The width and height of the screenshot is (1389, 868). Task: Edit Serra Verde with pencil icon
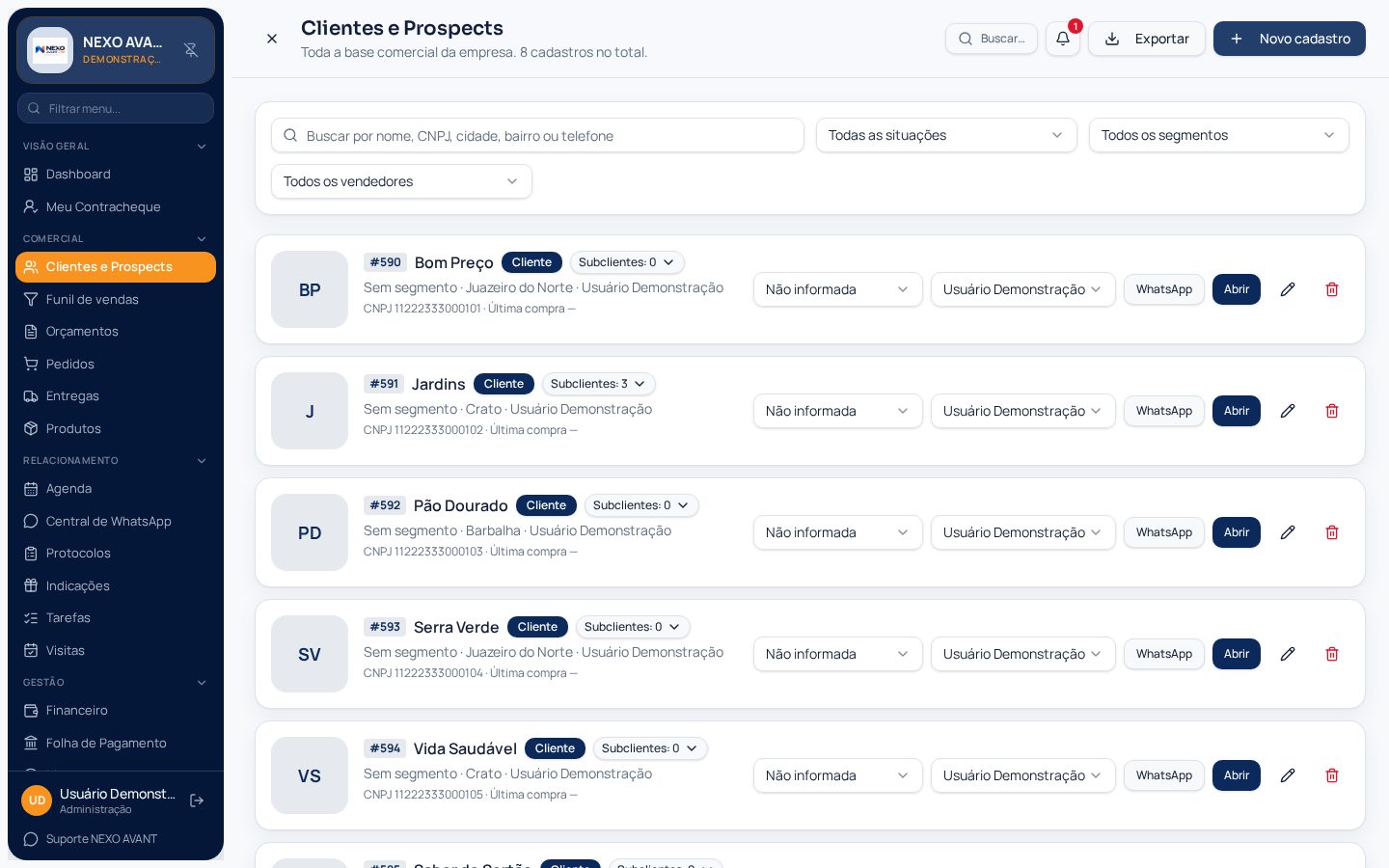pos(1288,654)
